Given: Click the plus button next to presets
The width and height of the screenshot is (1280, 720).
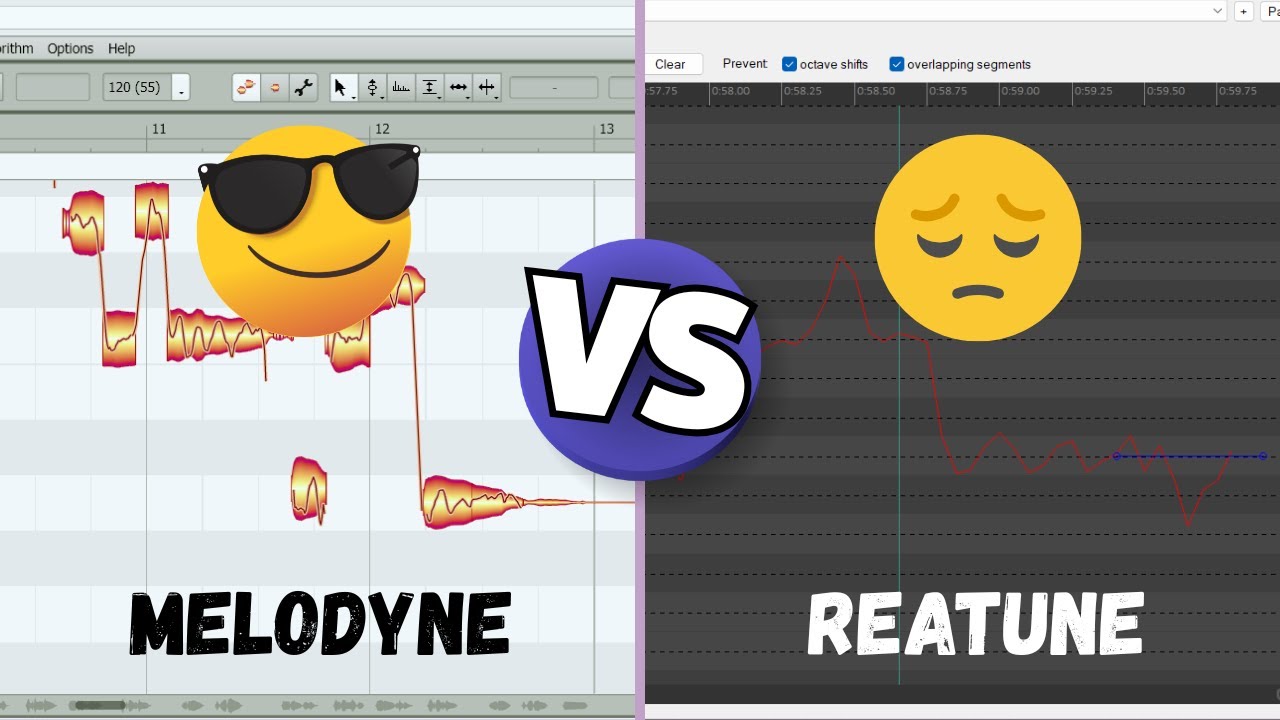Looking at the screenshot, I should 1244,11.
